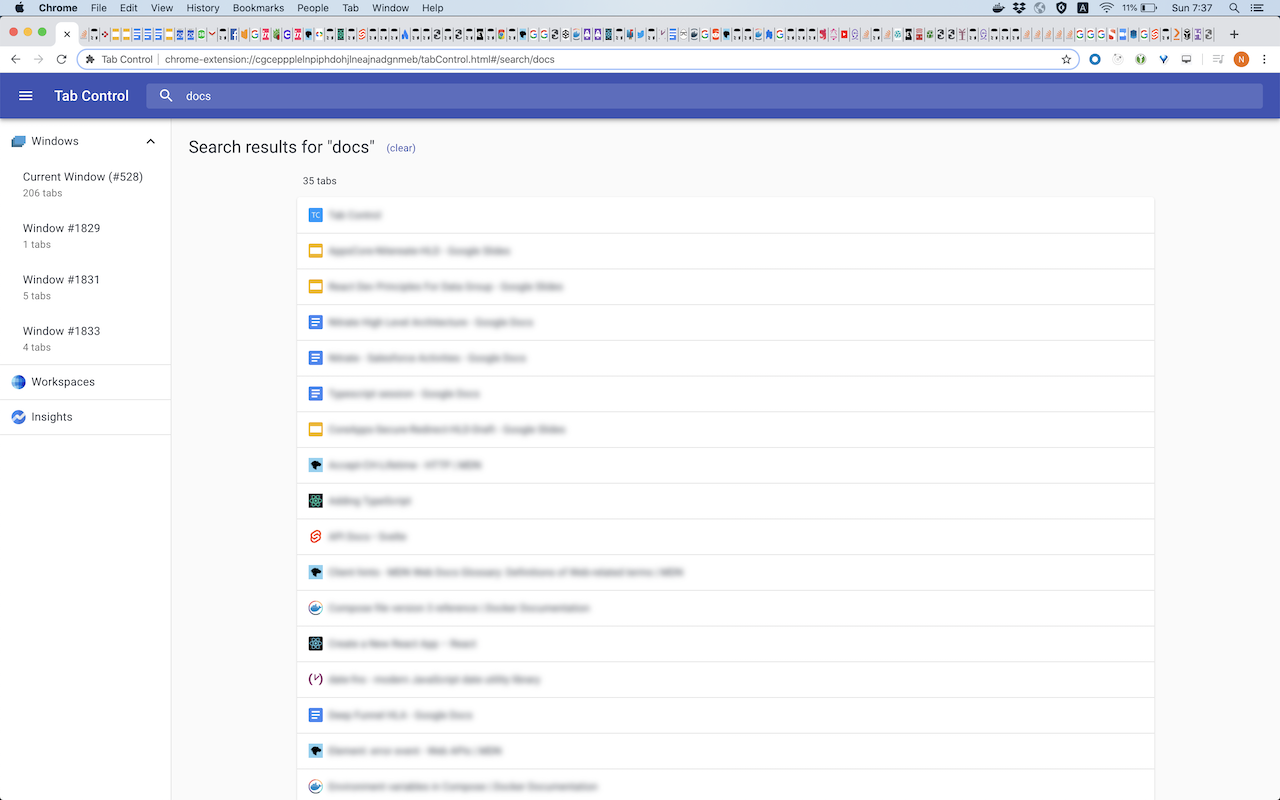Click the Windows section stacked-windows icon
Viewport: 1280px width, 800px height.
[x=18, y=142]
